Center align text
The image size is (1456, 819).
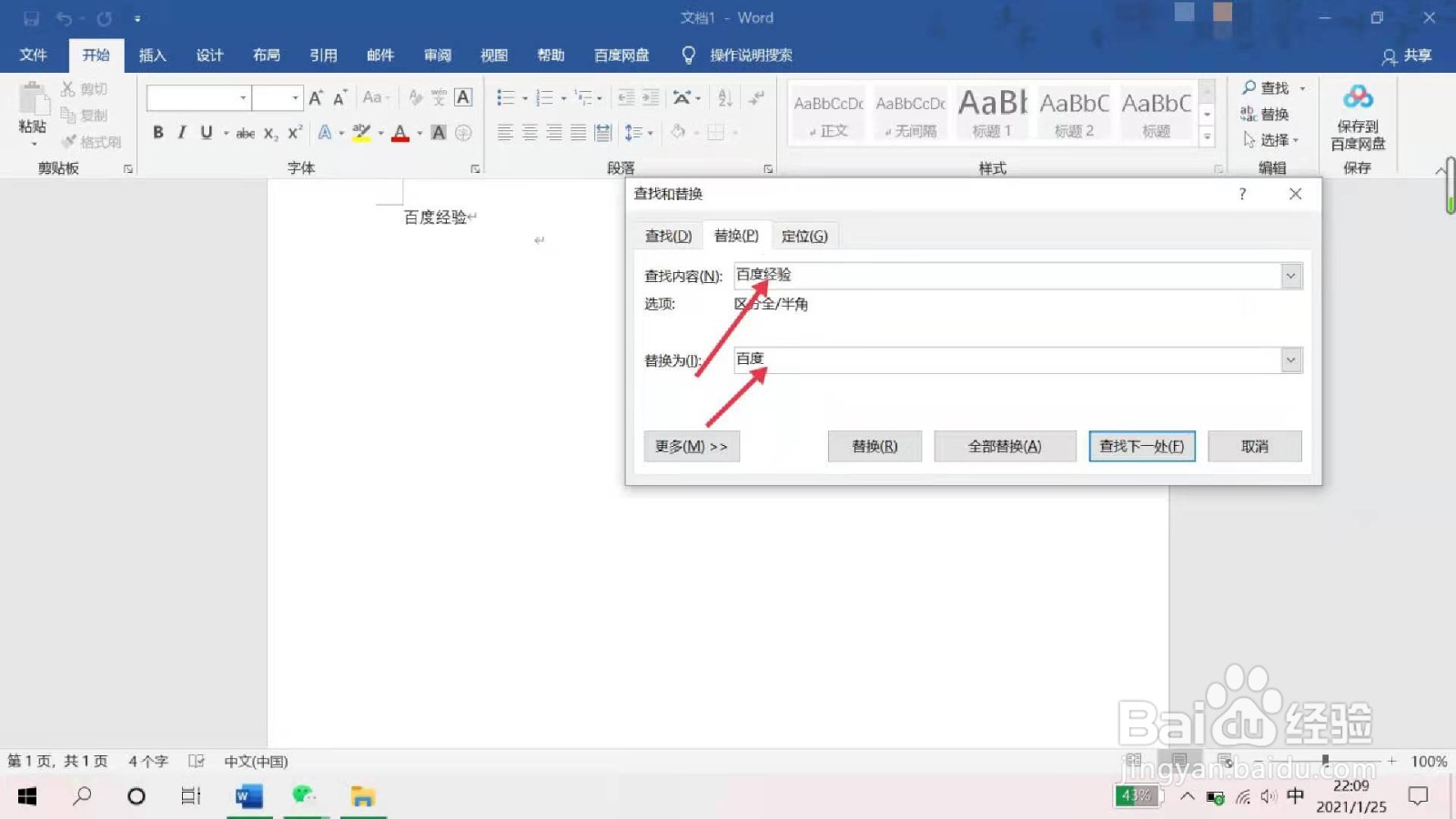pyautogui.click(x=530, y=133)
